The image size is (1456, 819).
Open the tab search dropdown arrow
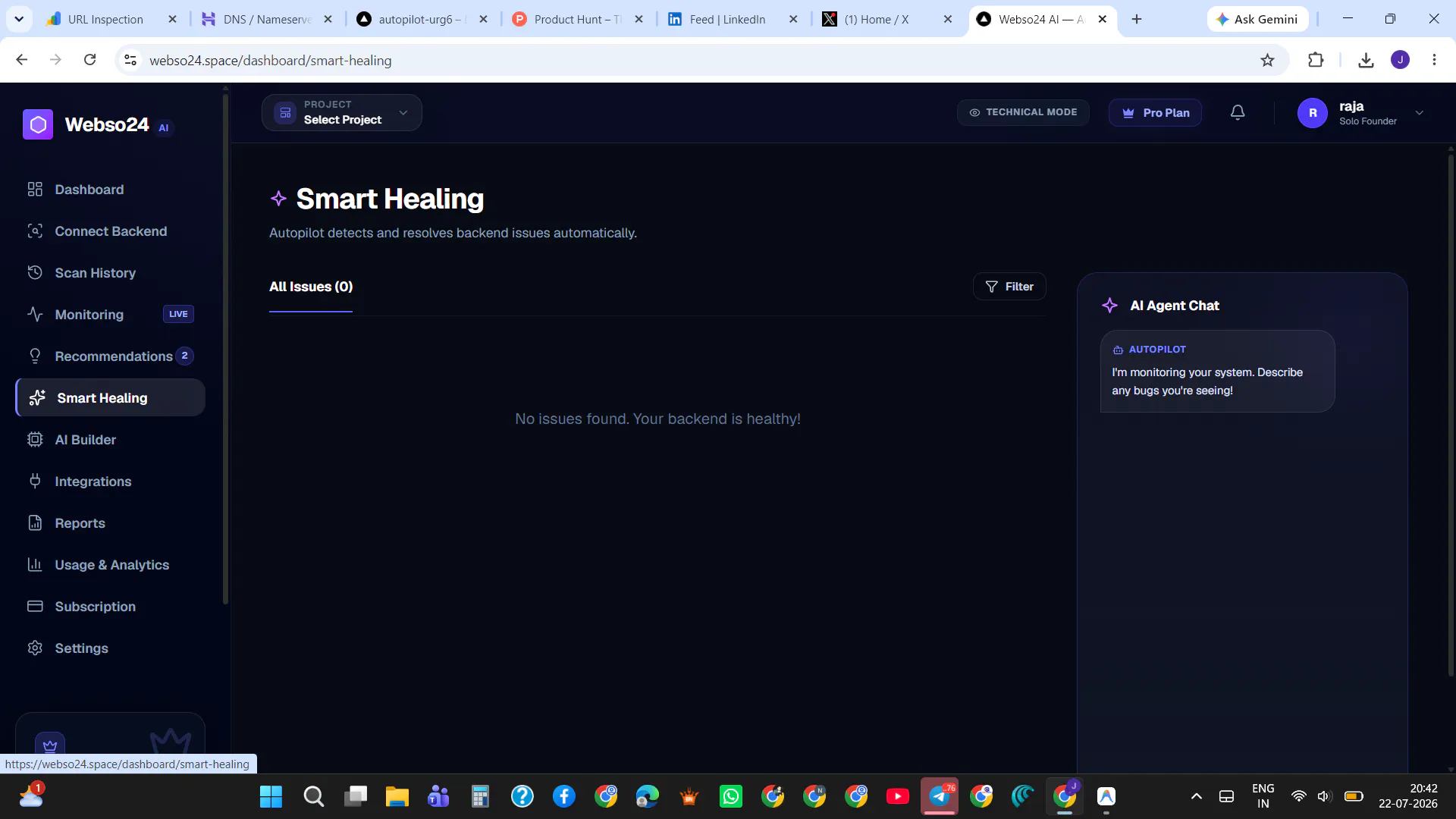pyautogui.click(x=19, y=19)
